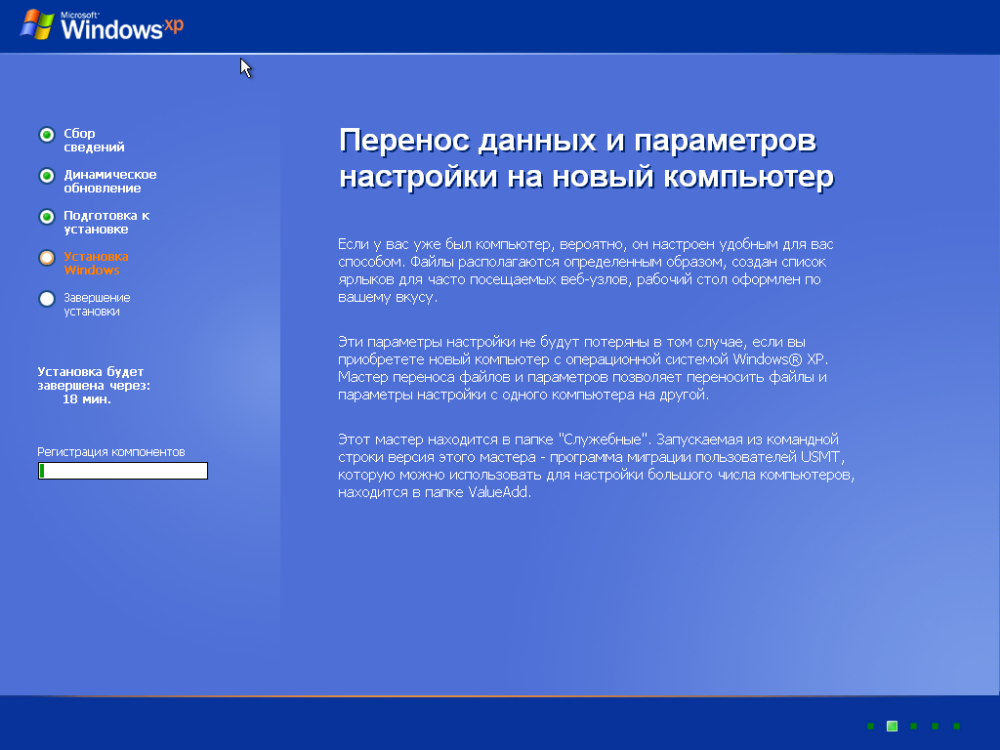
Task: Click the component registration progress bar
Action: point(122,471)
